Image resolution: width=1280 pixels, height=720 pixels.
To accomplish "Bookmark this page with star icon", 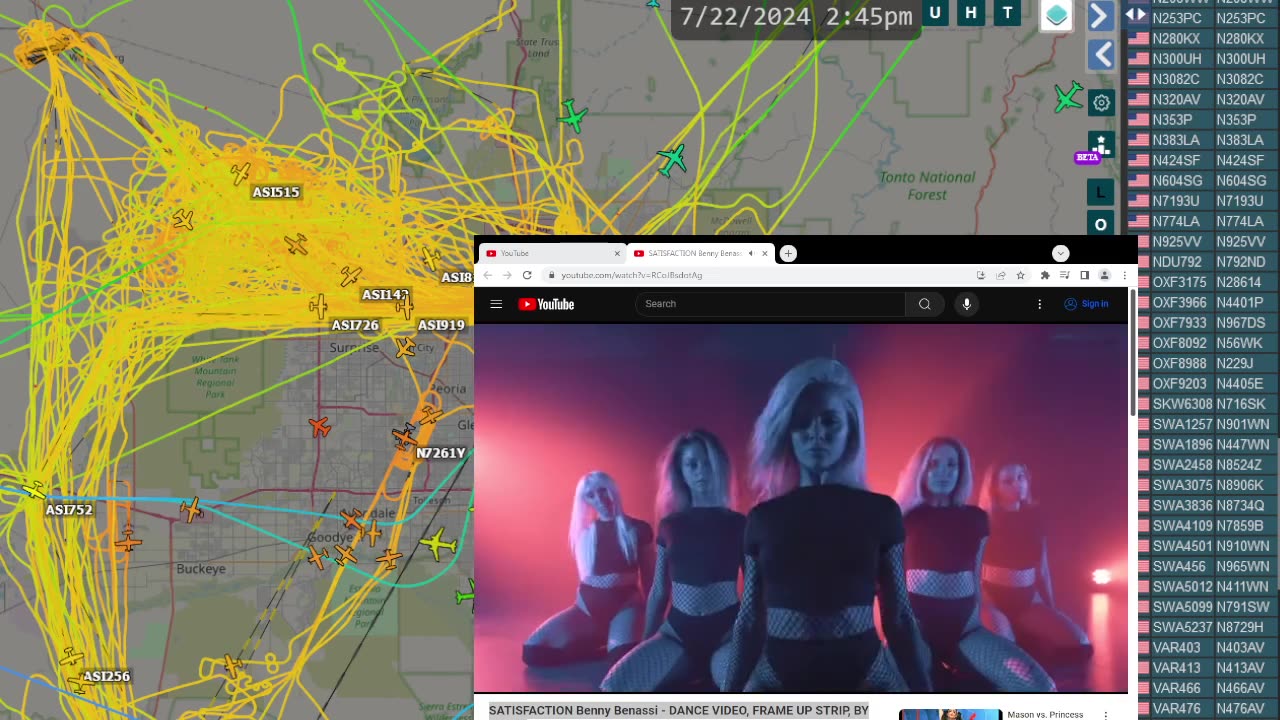I will [1020, 275].
